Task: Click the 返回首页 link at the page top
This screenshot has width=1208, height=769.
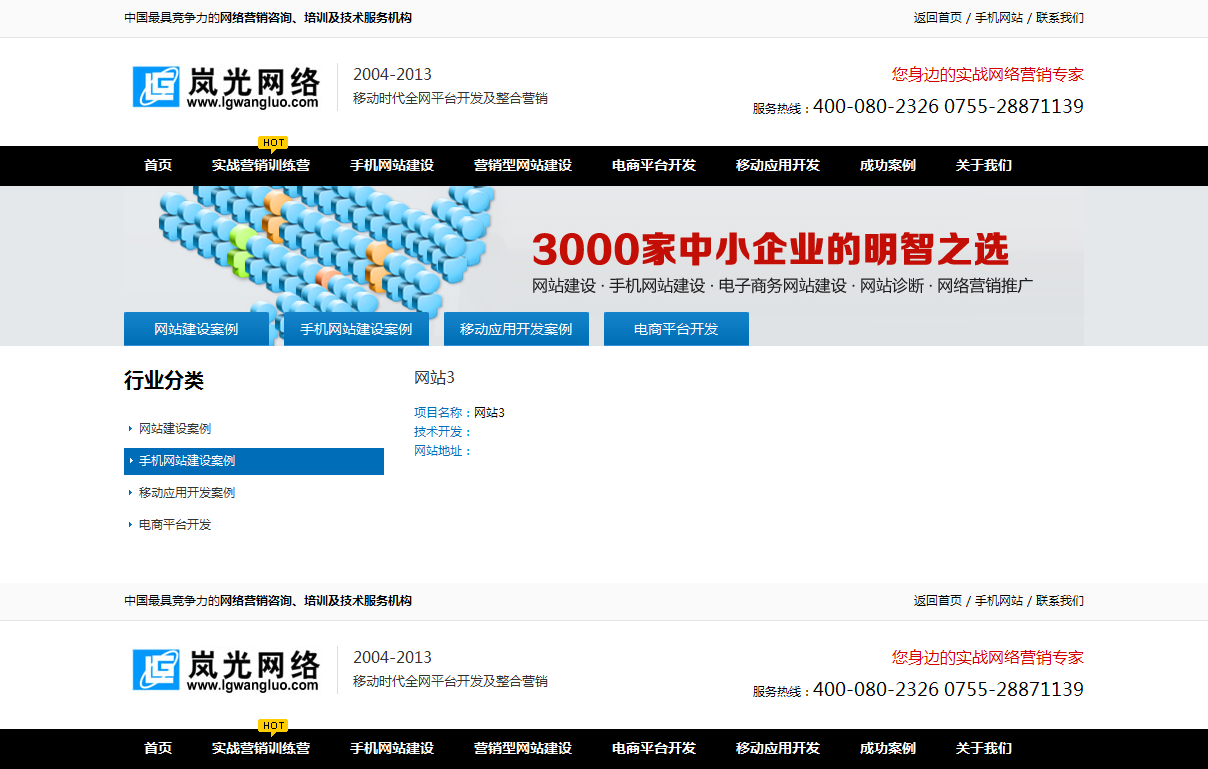Action: coord(937,18)
